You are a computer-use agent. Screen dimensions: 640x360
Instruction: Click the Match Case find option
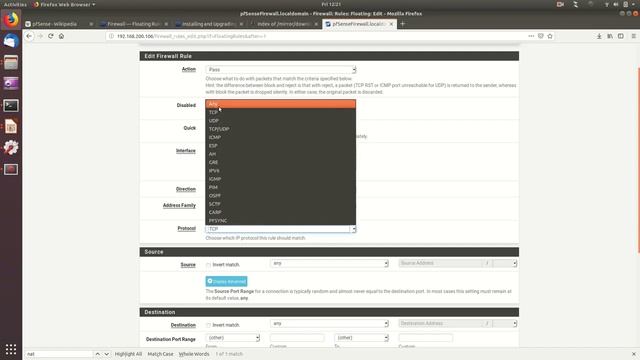(x=160, y=354)
